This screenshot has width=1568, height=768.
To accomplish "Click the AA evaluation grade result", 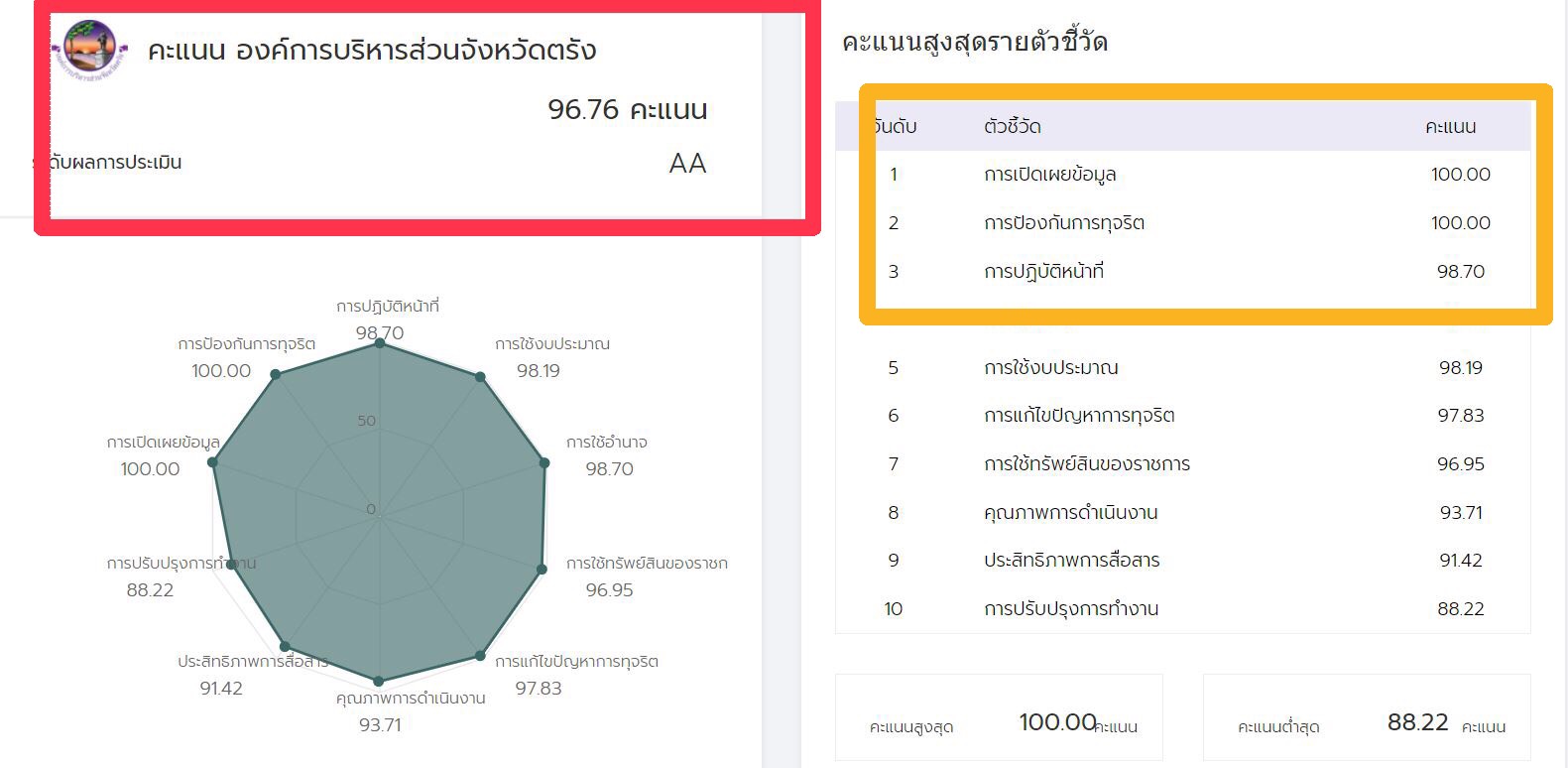I will coord(687,164).
